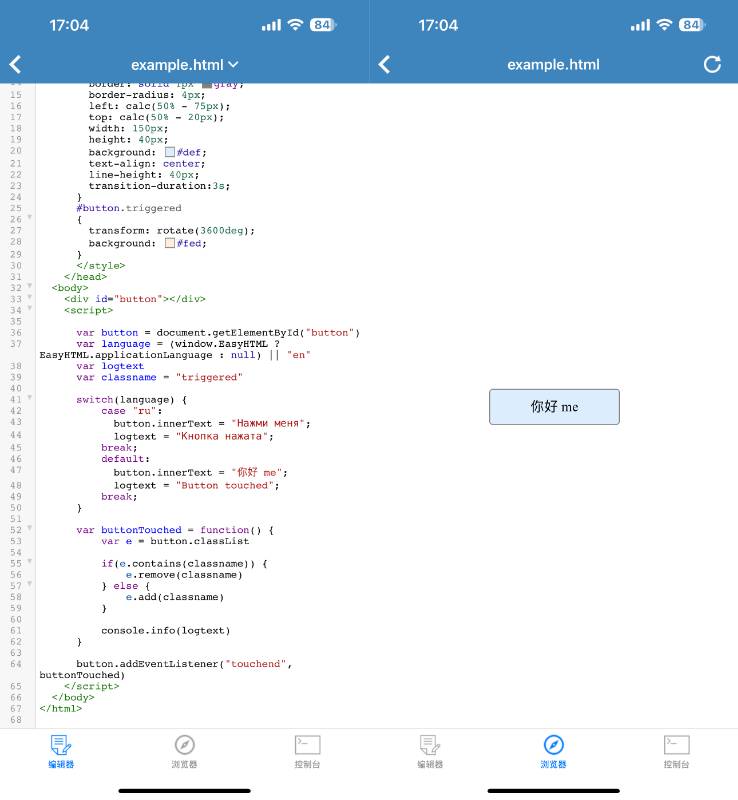Collapse the div fold at line 33
The height and width of the screenshot is (800, 738).
[x=30, y=297]
